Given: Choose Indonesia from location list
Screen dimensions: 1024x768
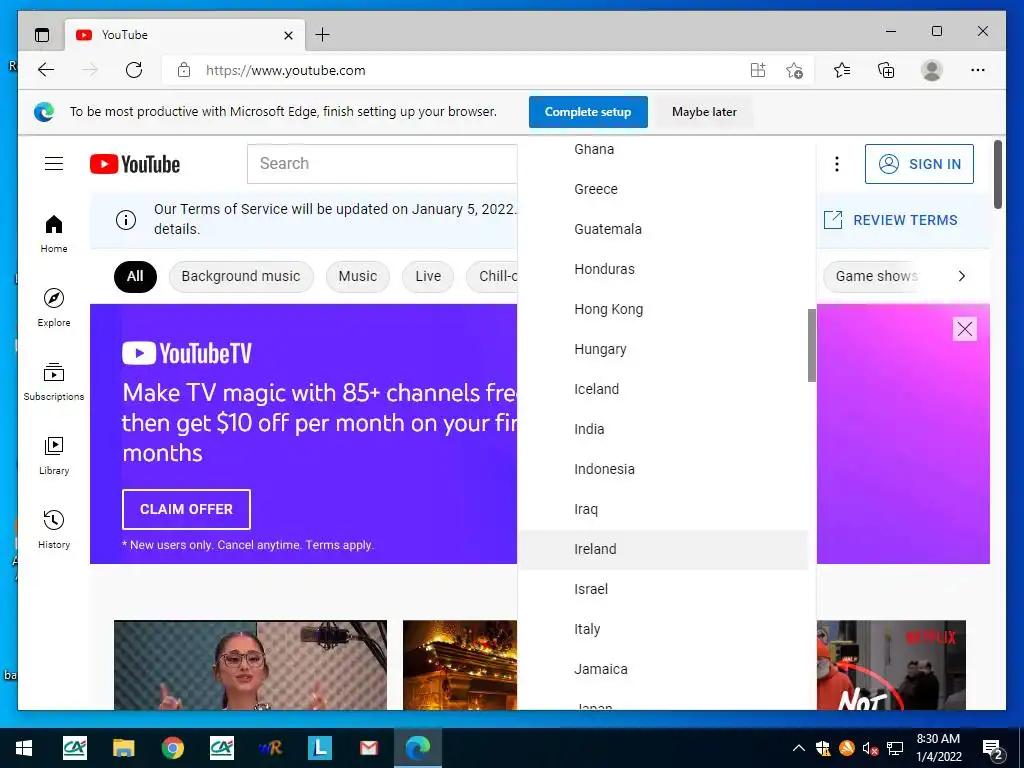Looking at the screenshot, I should (663, 469).
